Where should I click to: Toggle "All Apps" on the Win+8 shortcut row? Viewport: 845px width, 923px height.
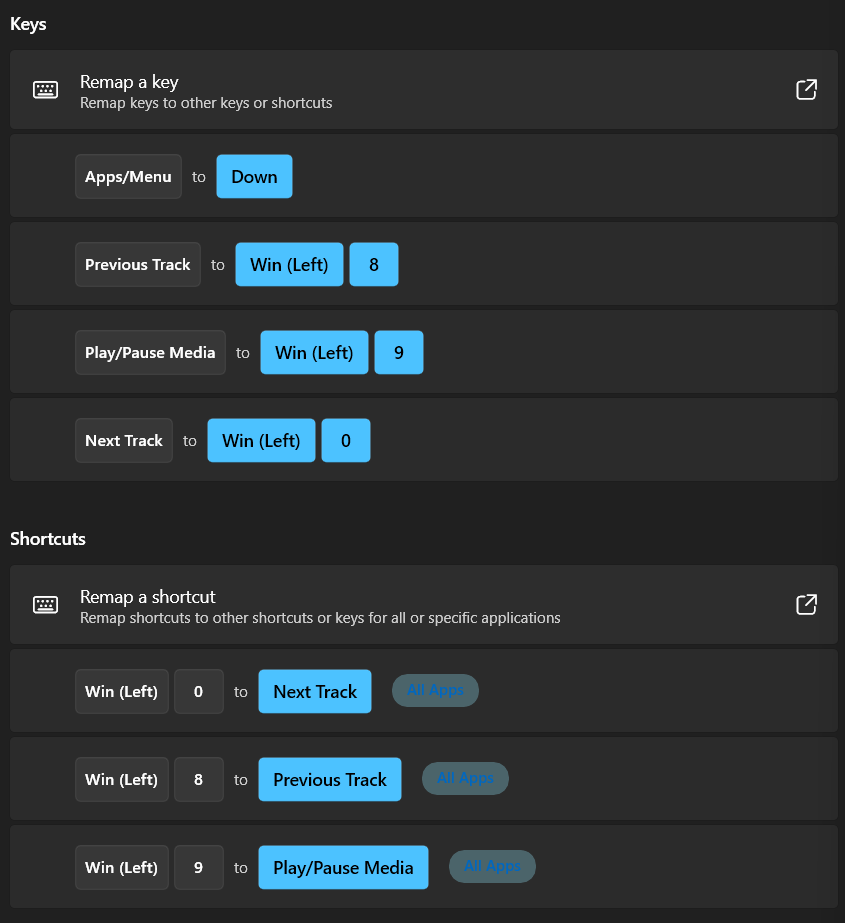(x=464, y=778)
